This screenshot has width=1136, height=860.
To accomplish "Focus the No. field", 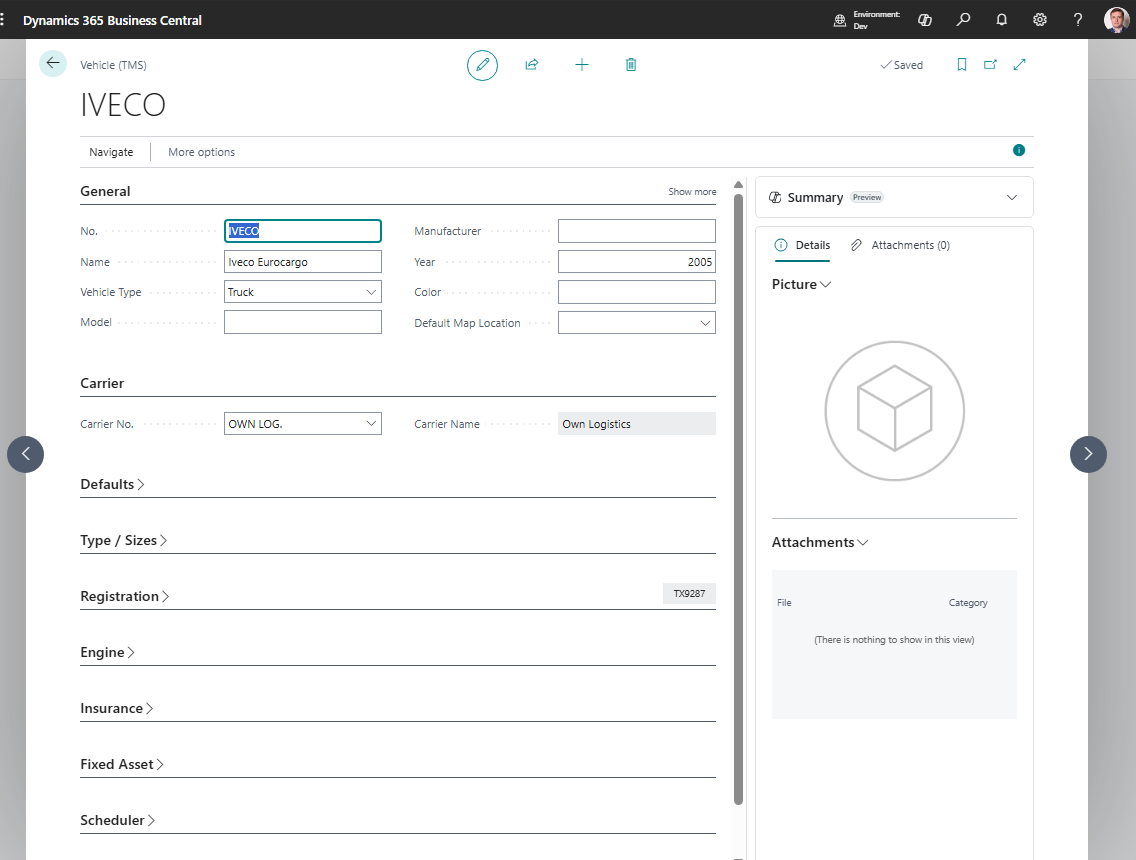I will pyautogui.click(x=303, y=231).
